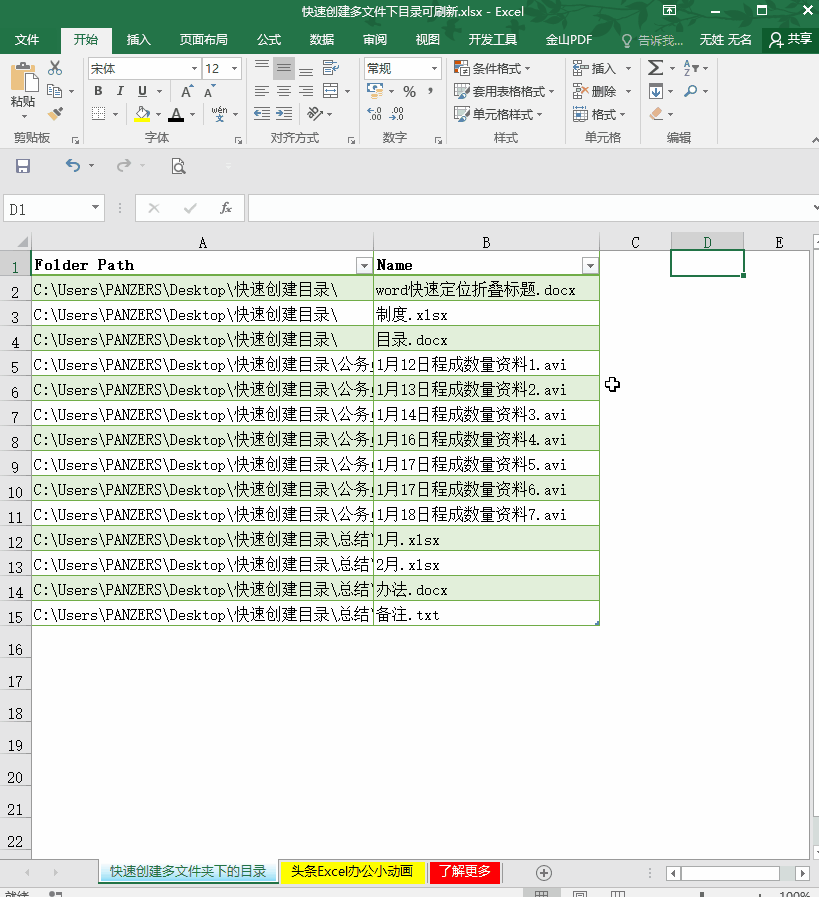The height and width of the screenshot is (897, 819).
Task: Undo last action
Action: (73, 166)
